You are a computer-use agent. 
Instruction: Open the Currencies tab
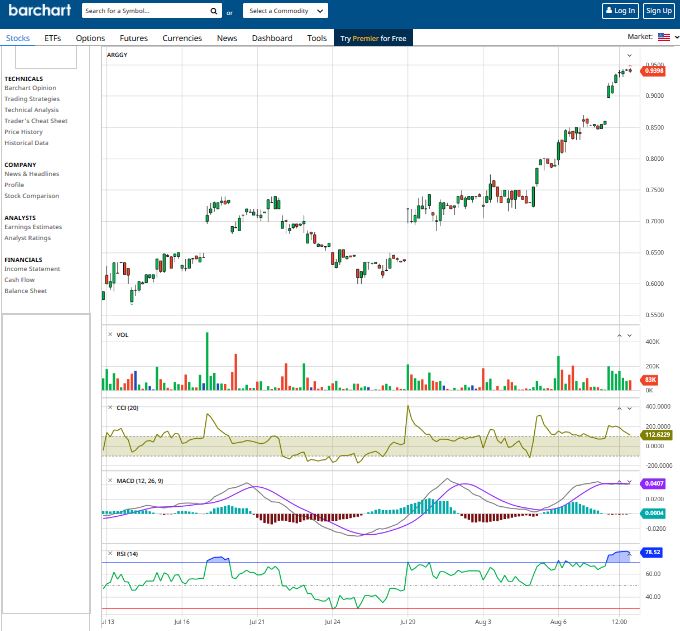click(x=182, y=38)
